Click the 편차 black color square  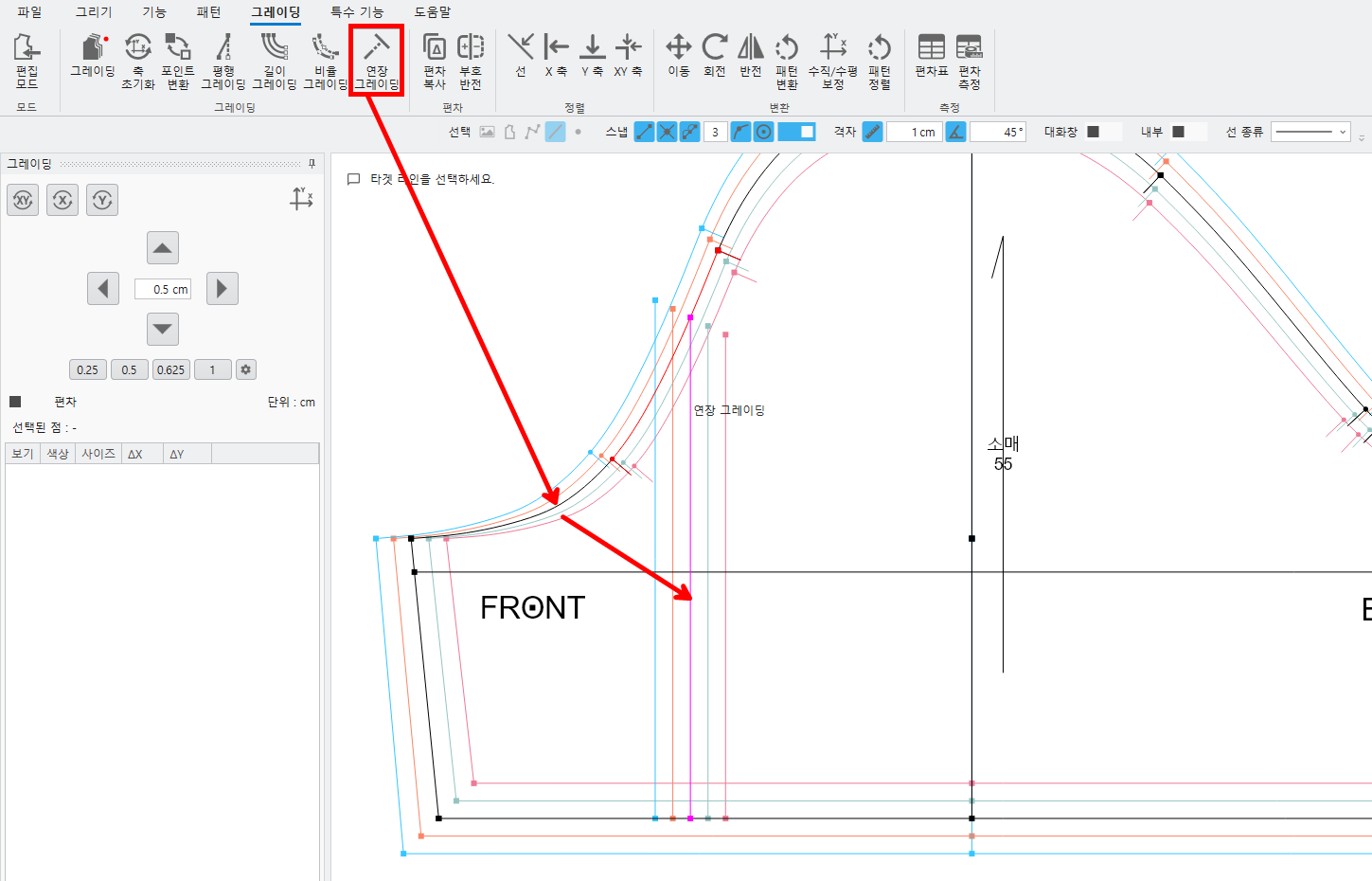point(15,402)
